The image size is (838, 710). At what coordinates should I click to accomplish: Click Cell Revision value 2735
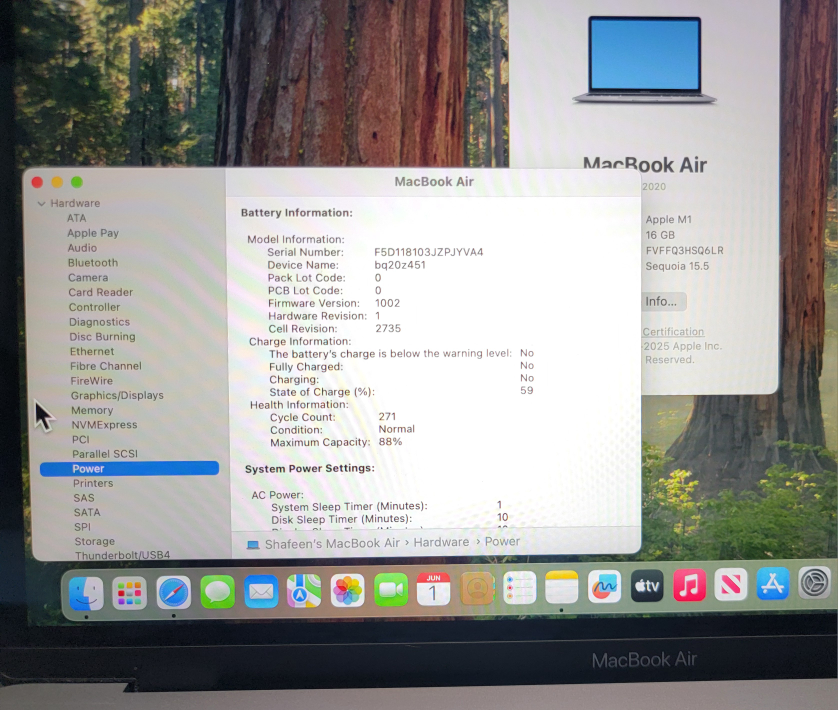tap(388, 328)
